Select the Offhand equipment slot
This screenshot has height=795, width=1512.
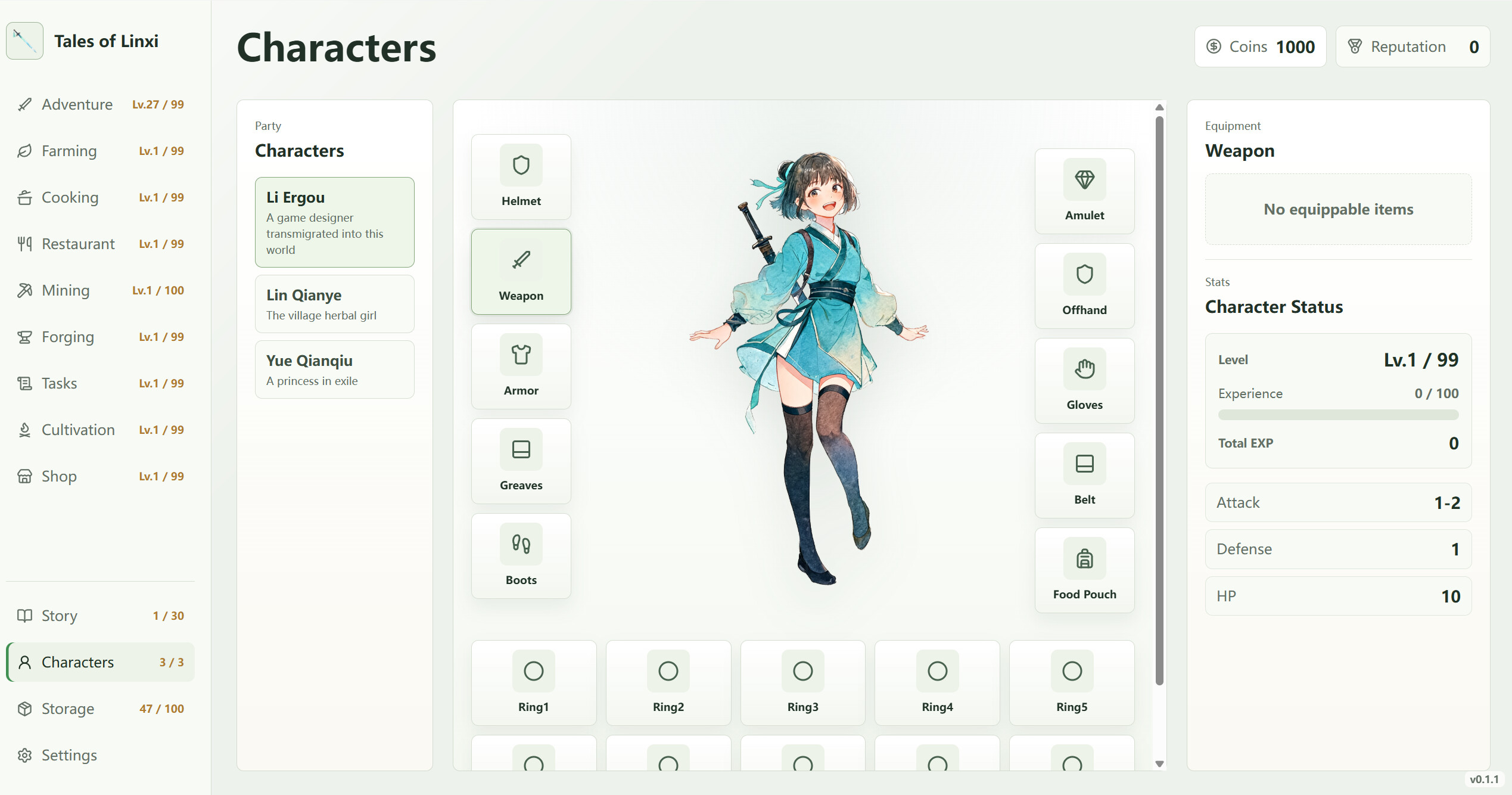(x=1084, y=286)
